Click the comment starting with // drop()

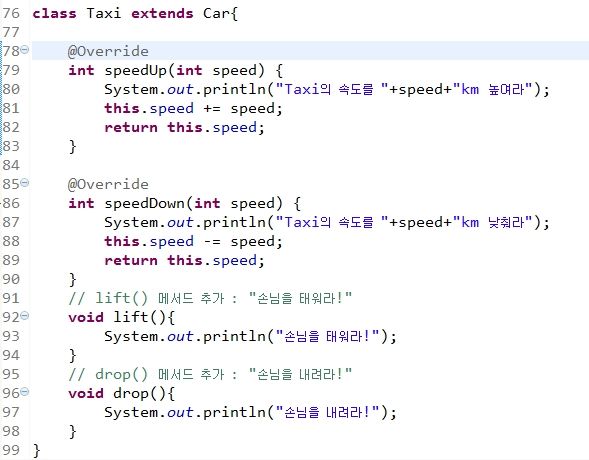(210, 374)
